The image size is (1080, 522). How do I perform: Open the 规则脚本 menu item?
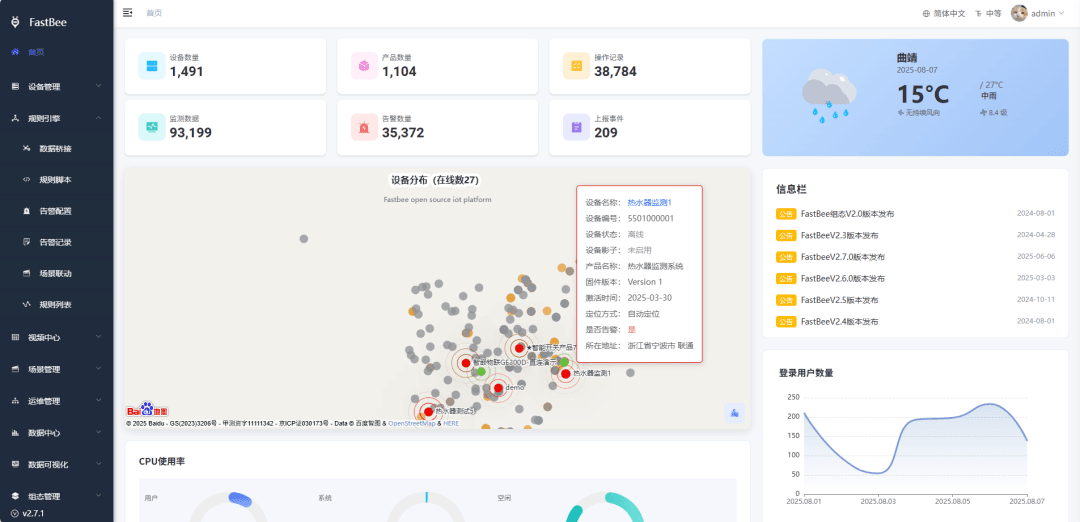pos(56,180)
